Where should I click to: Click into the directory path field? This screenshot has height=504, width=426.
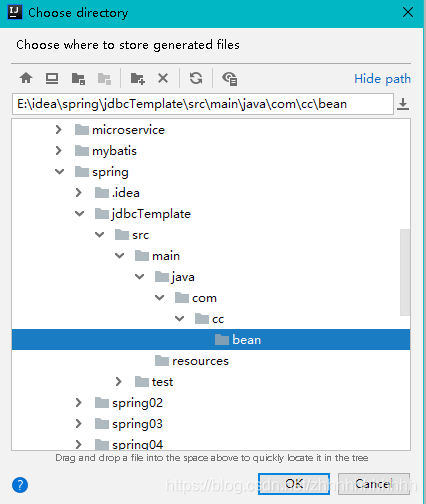click(x=203, y=104)
